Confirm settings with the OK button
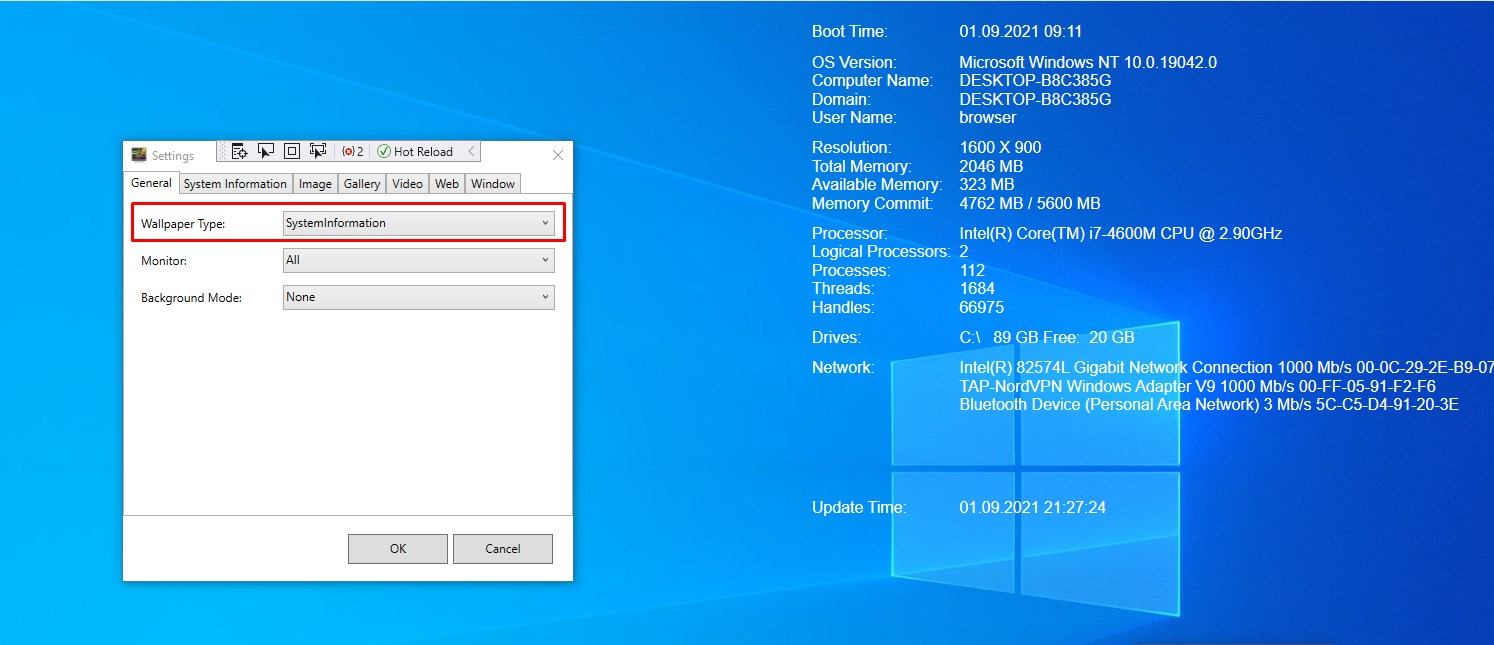The height and width of the screenshot is (645, 1494). [x=398, y=548]
